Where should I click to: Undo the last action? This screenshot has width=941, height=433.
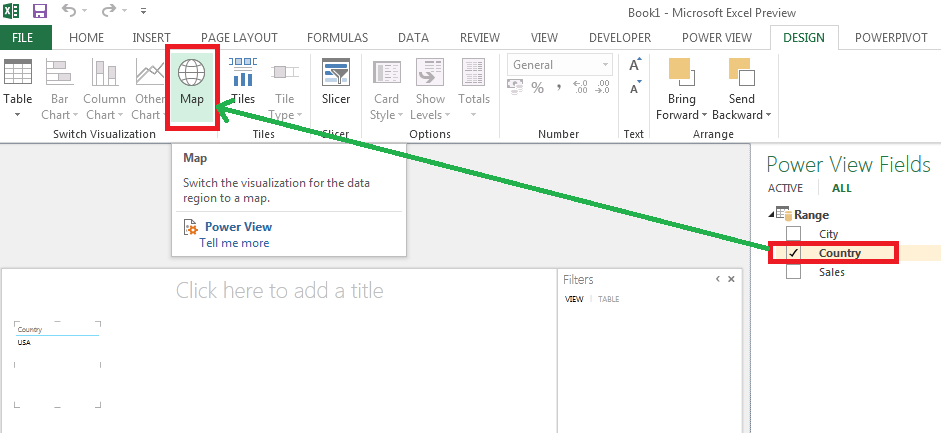69,11
